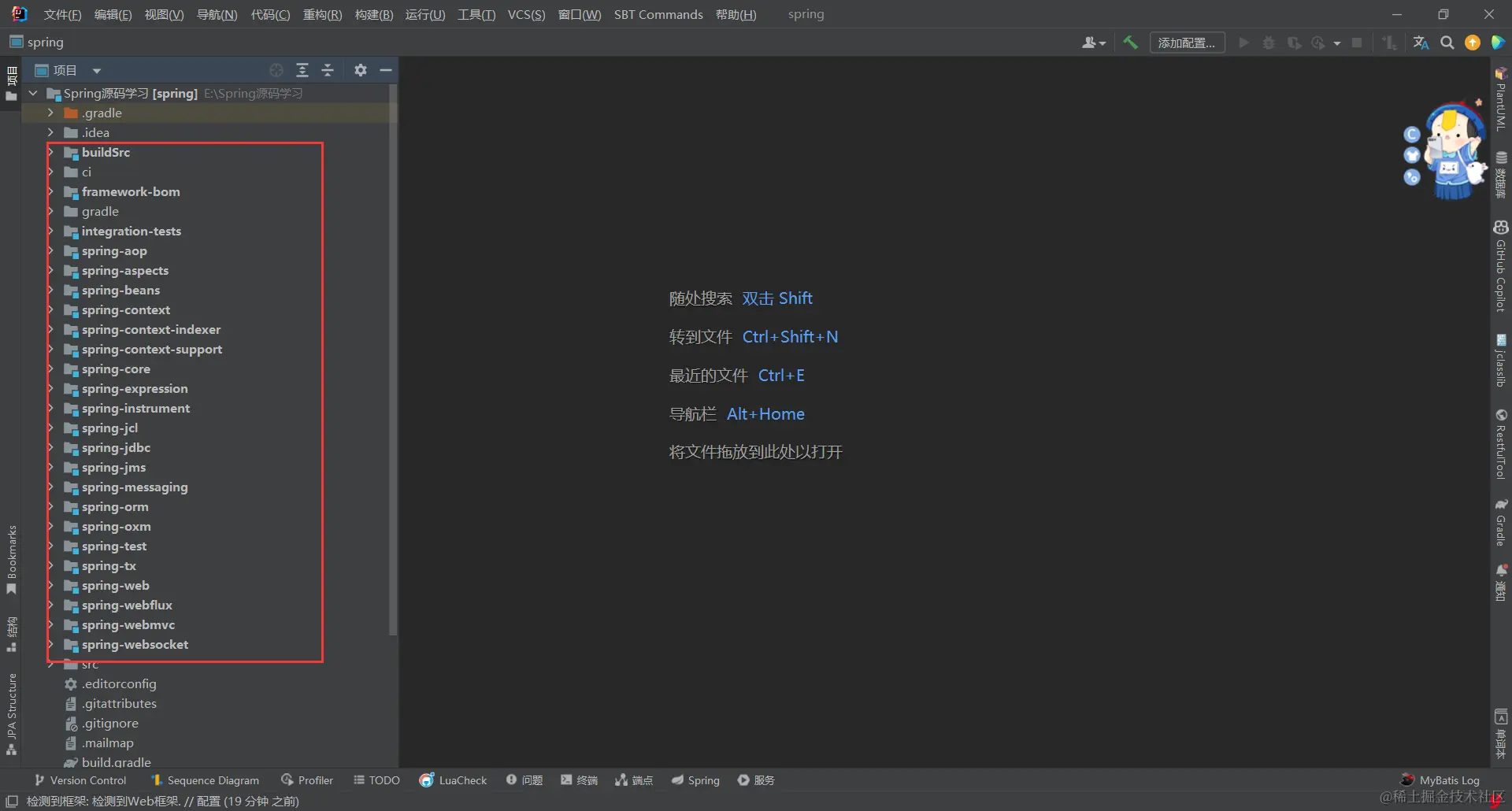Expand the spring-aop module
Viewport: 1512px width, 811px height.
[x=50, y=250]
